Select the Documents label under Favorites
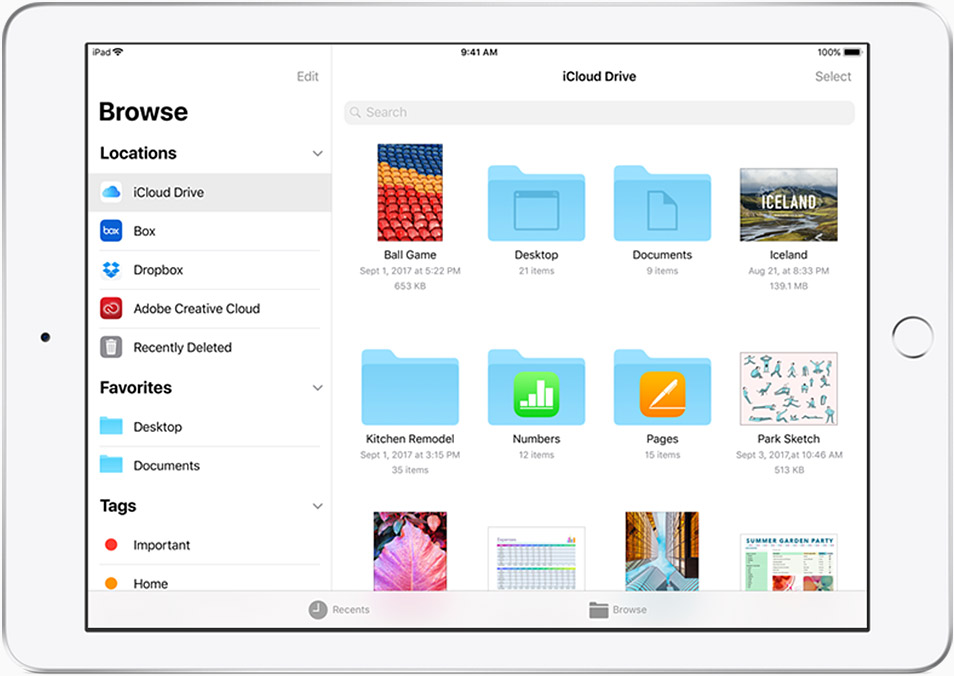Screen dimensions: 954x676 [x=167, y=465]
